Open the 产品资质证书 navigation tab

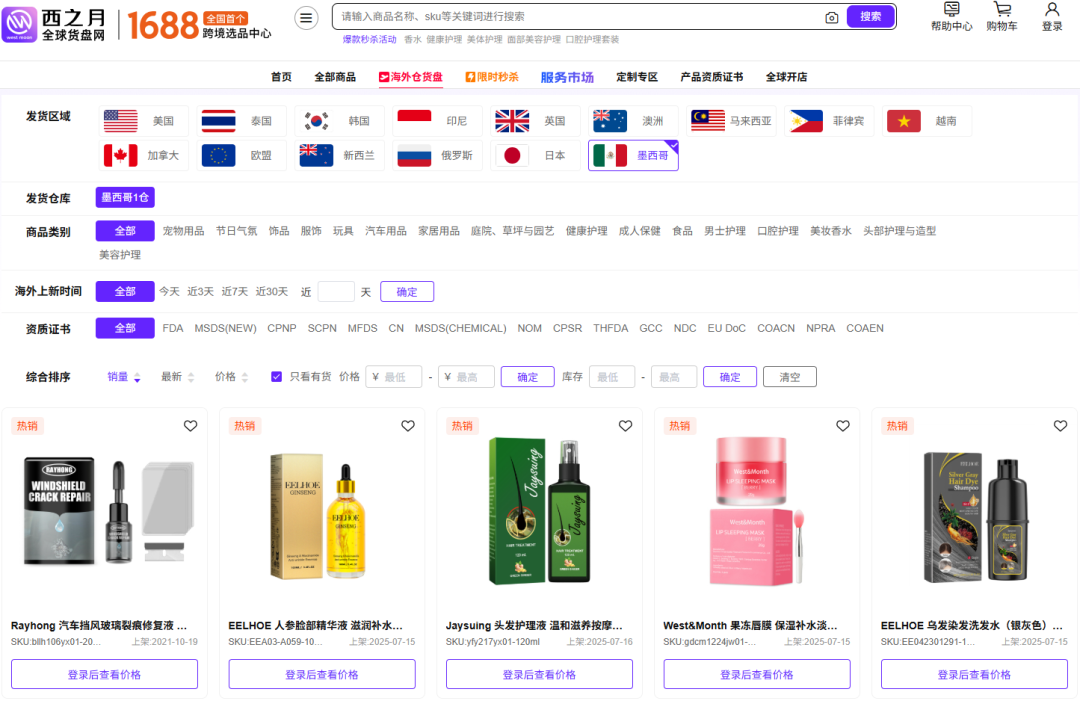point(712,77)
